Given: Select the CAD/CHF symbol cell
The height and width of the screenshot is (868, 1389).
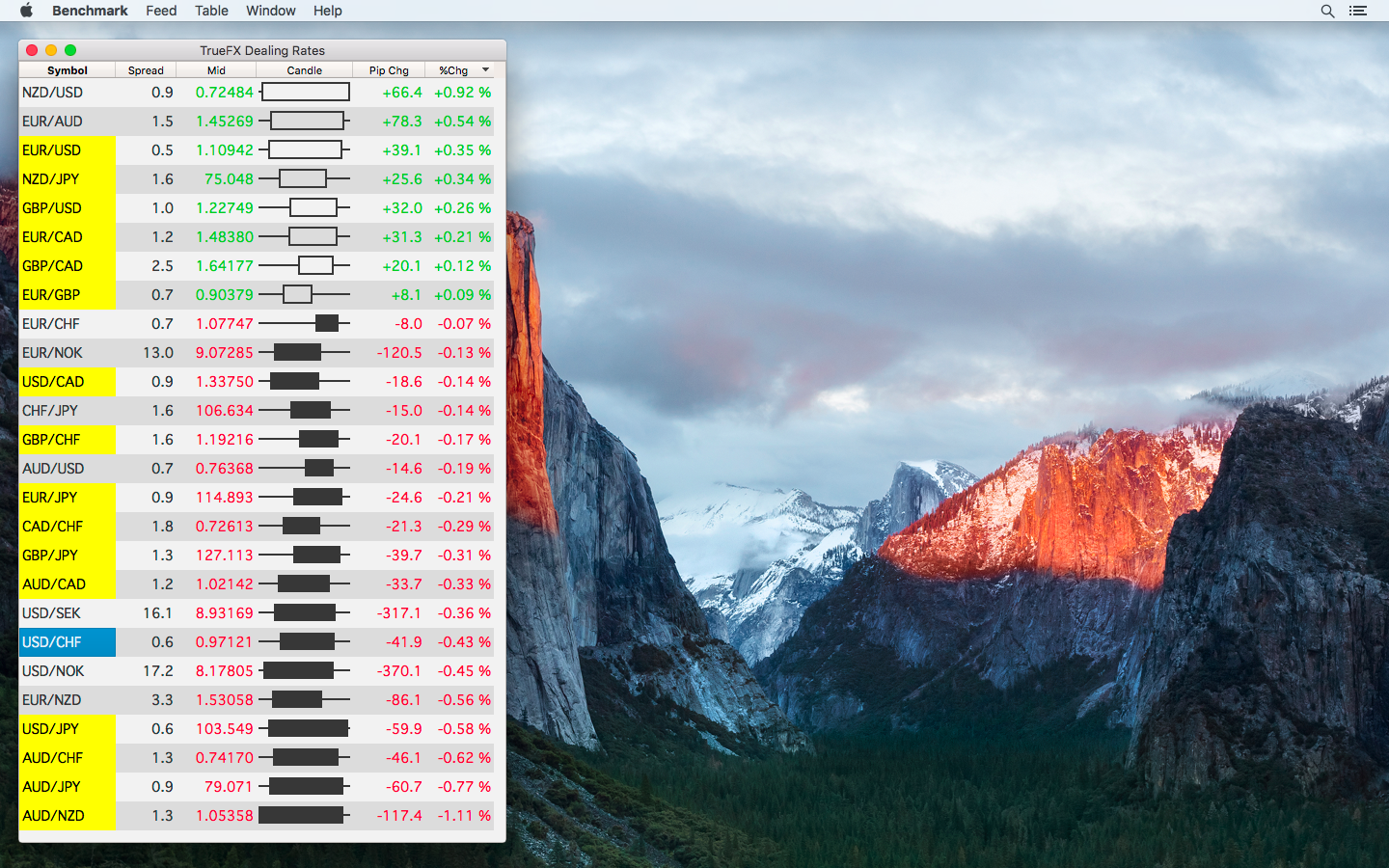Looking at the screenshot, I should coord(68,527).
